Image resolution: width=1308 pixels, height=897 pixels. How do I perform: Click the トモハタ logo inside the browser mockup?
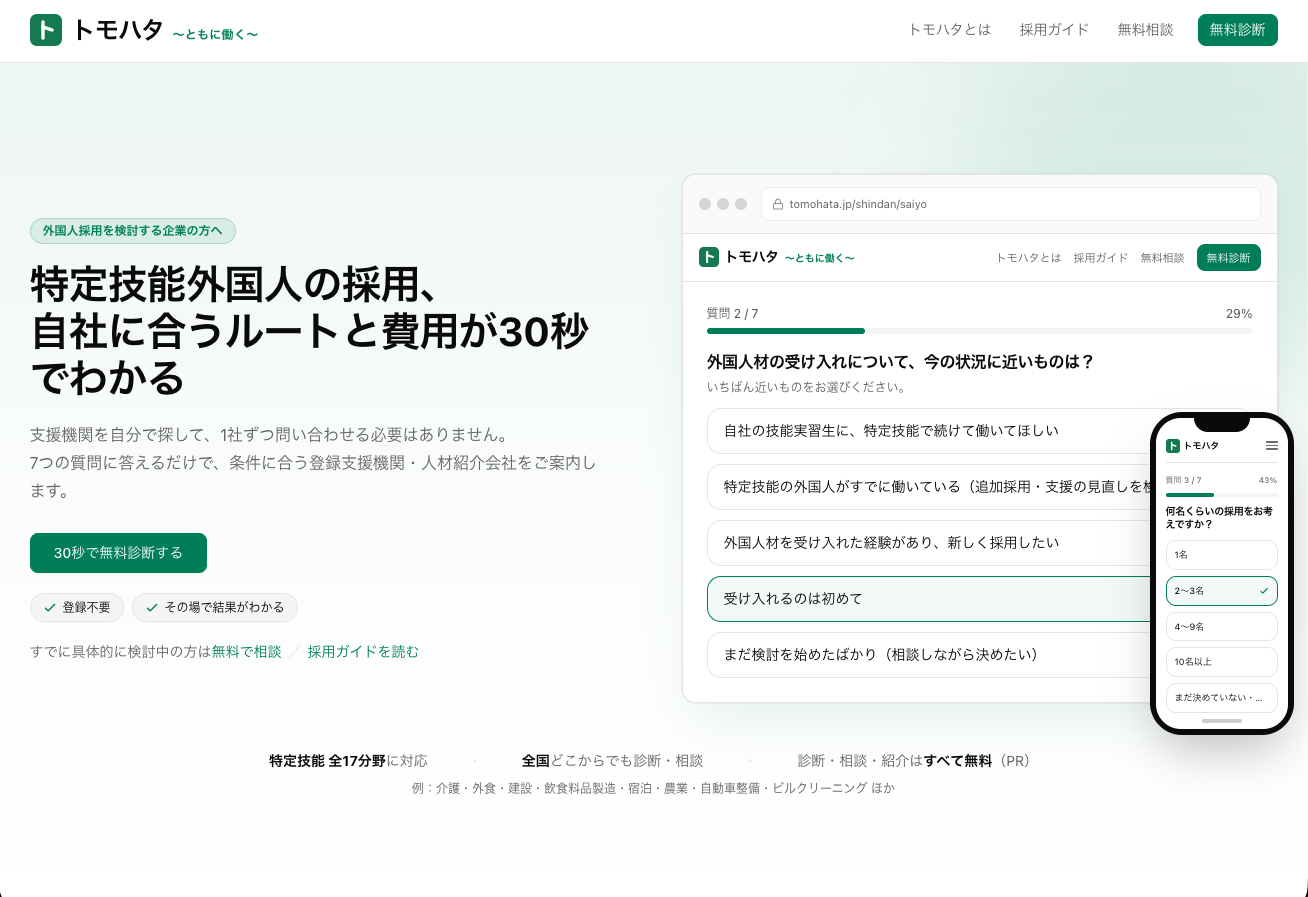pos(776,257)
